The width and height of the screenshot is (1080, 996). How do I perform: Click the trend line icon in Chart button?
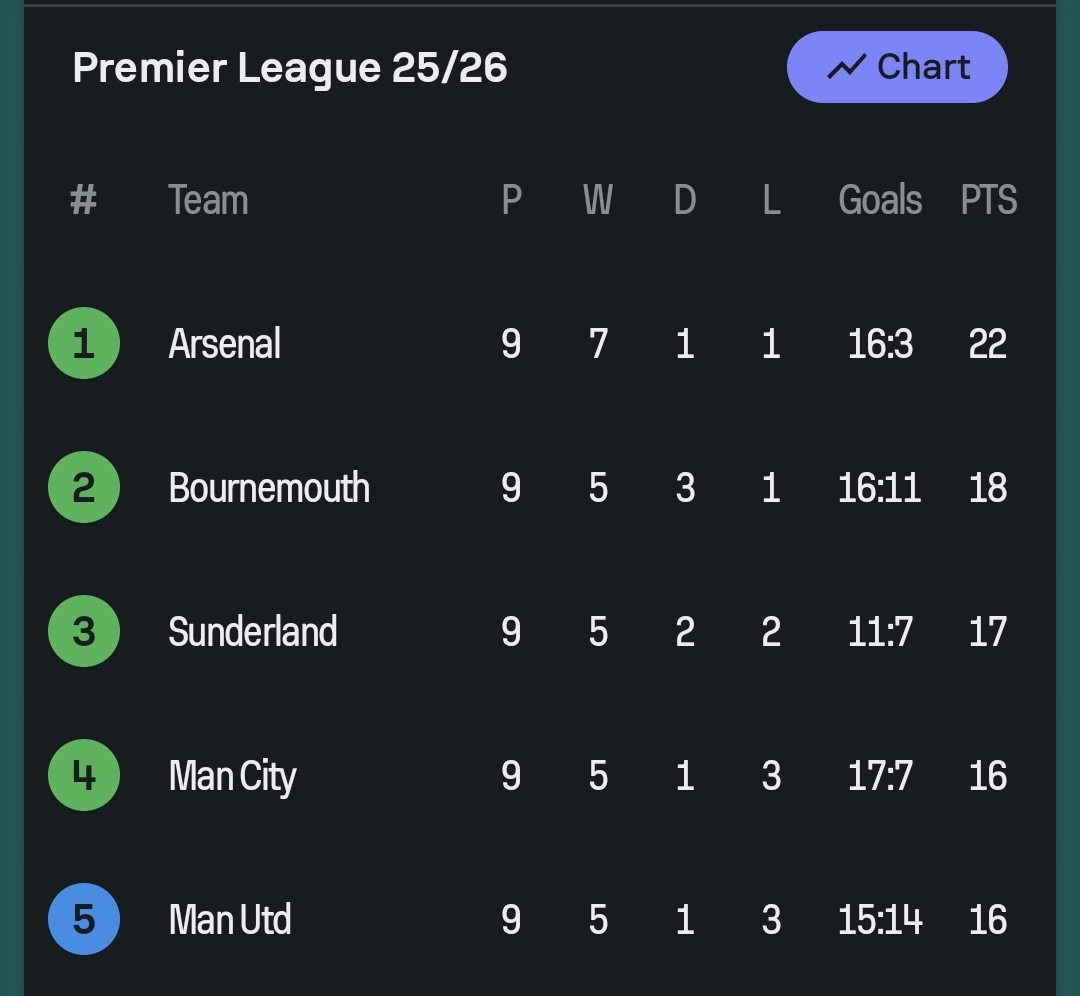point(846,68)
